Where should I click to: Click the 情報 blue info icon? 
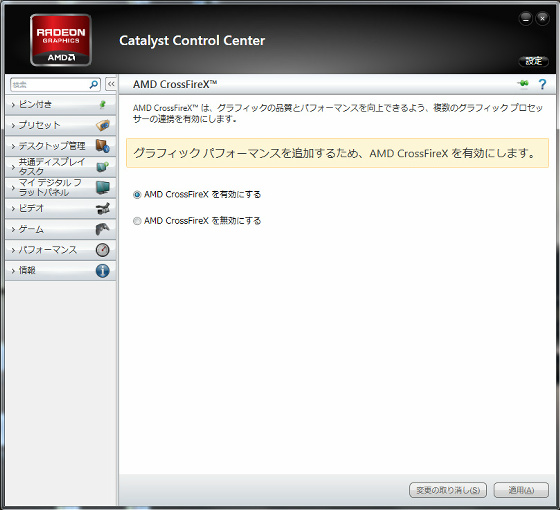[103, 270]
